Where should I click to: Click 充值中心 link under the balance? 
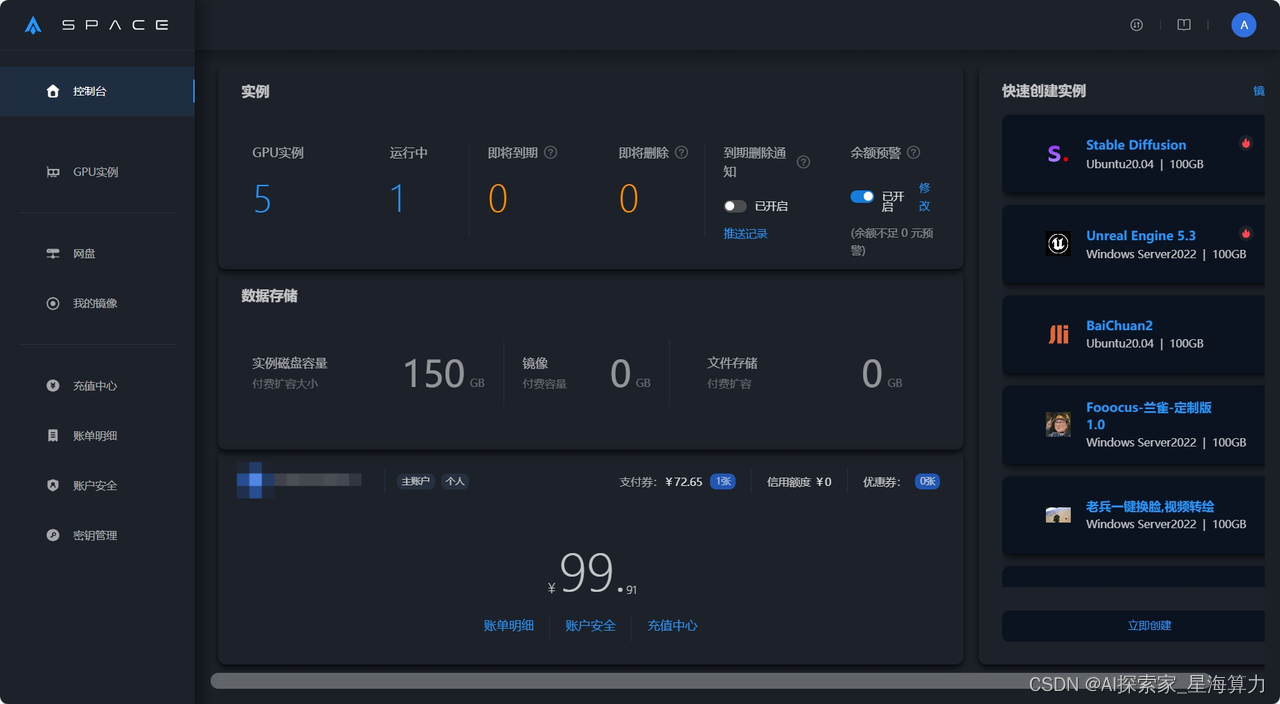[x=673, y=625]
